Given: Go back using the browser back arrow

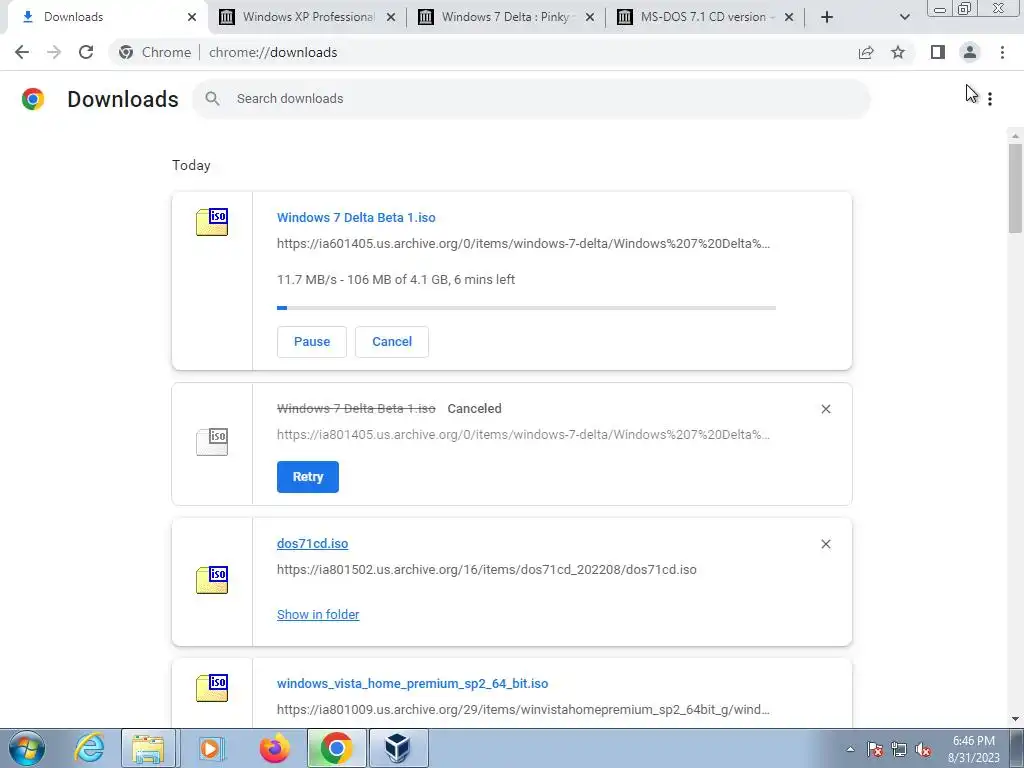Looking at the screenshot, I should 22,52.
